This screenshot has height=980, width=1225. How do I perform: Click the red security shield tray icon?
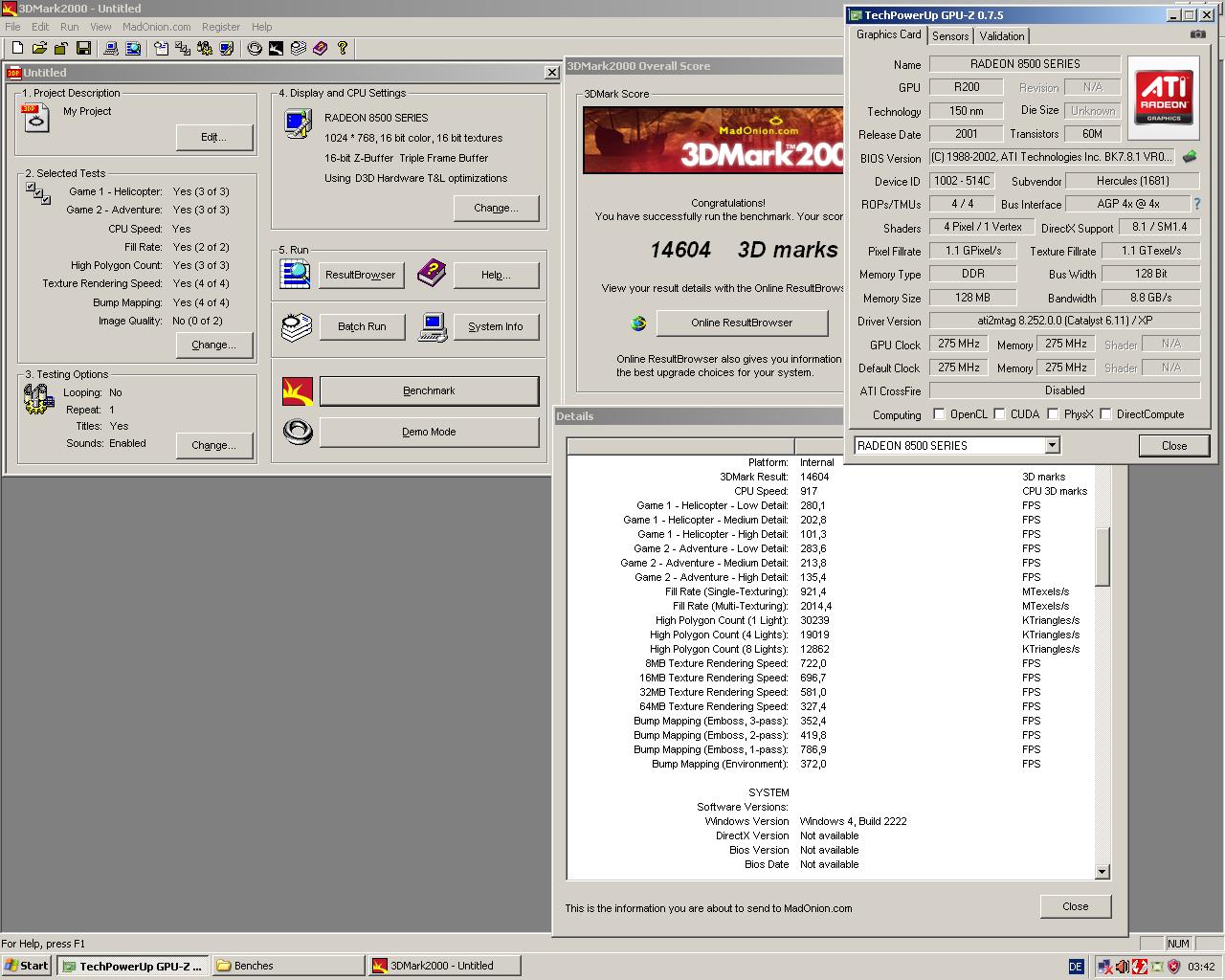coord(1173,967)
